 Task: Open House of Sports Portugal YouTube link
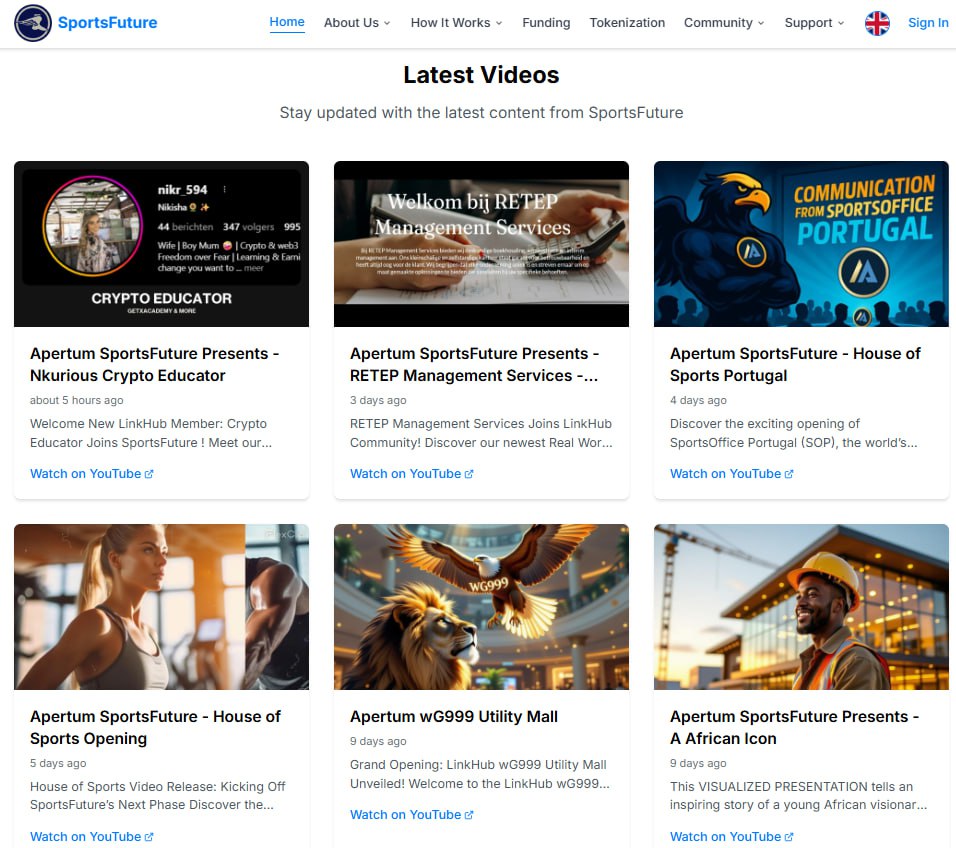(731, 474)
